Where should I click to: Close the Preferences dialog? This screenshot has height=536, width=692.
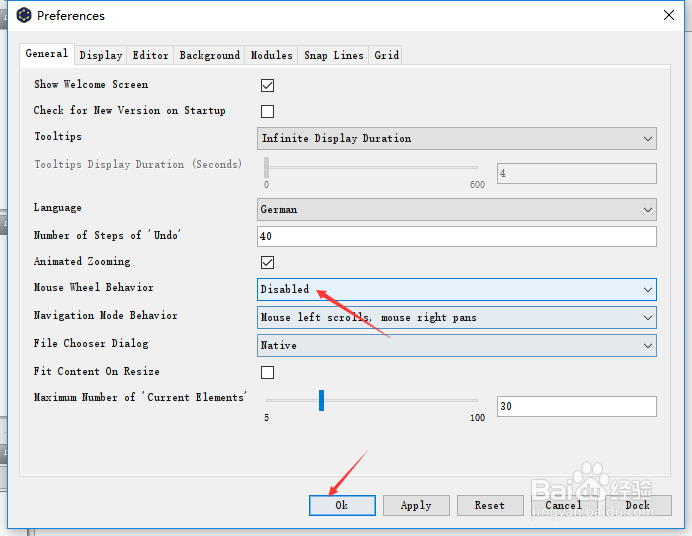pos(669,15)
